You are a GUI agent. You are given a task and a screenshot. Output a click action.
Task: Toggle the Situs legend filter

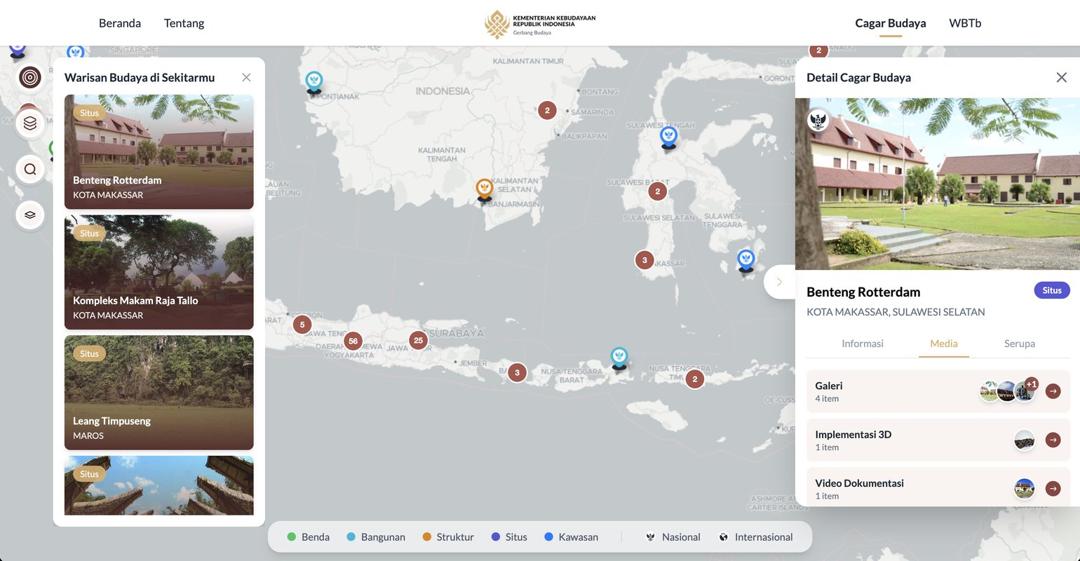point(509,537)
